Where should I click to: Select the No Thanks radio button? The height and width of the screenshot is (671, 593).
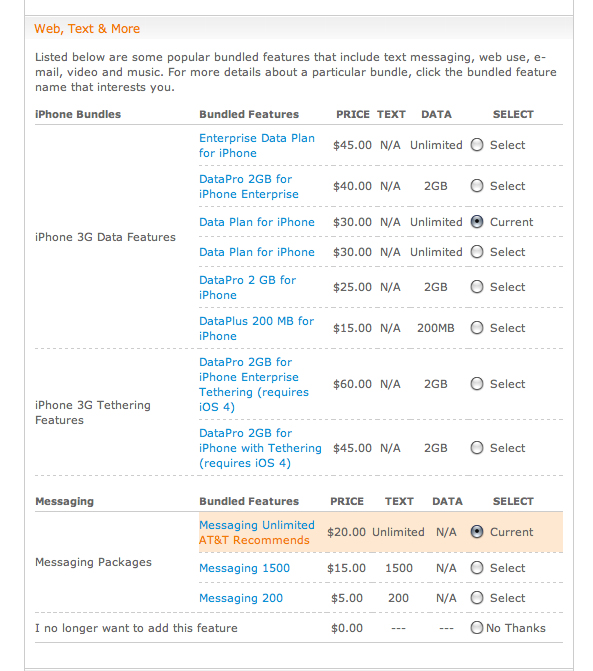477,628
